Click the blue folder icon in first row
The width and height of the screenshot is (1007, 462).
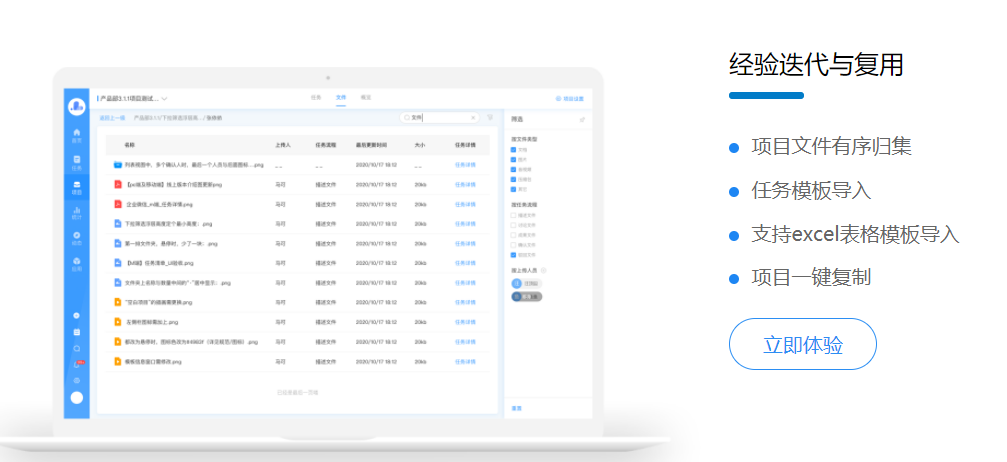tap(118, 165)
